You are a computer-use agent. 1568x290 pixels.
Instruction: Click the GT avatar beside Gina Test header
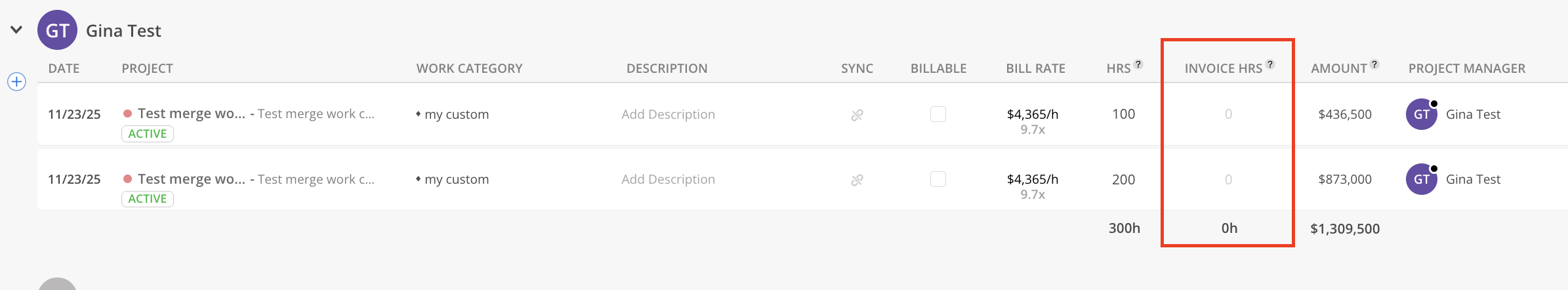(x=57, y=30)
